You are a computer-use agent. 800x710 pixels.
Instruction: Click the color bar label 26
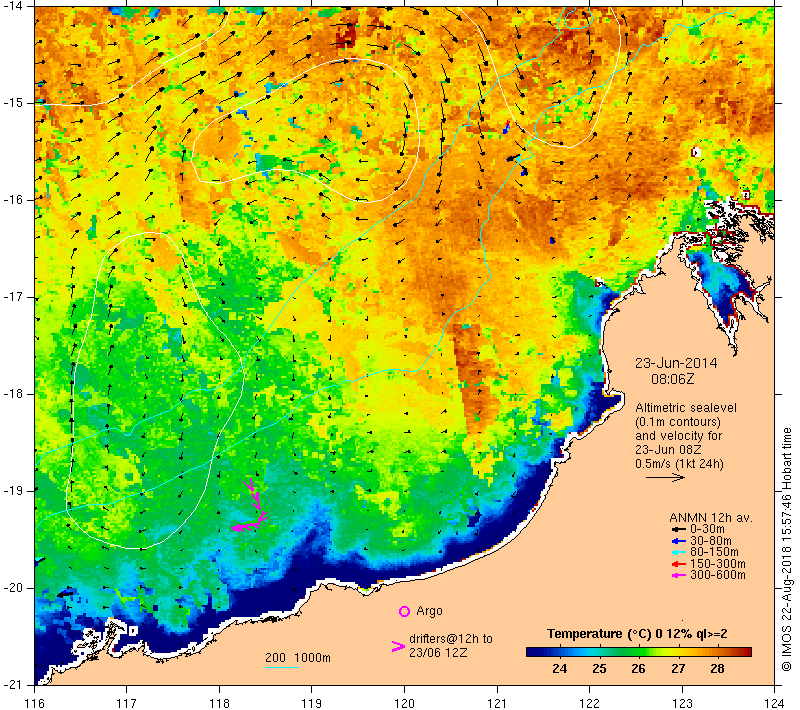(638, 669)
